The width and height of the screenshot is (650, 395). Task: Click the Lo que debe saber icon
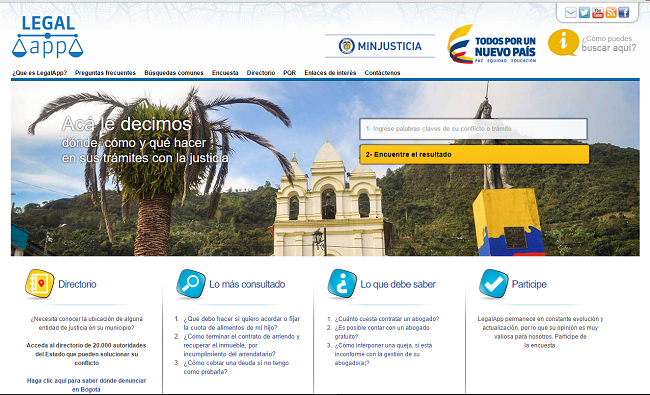pos(342,284)
